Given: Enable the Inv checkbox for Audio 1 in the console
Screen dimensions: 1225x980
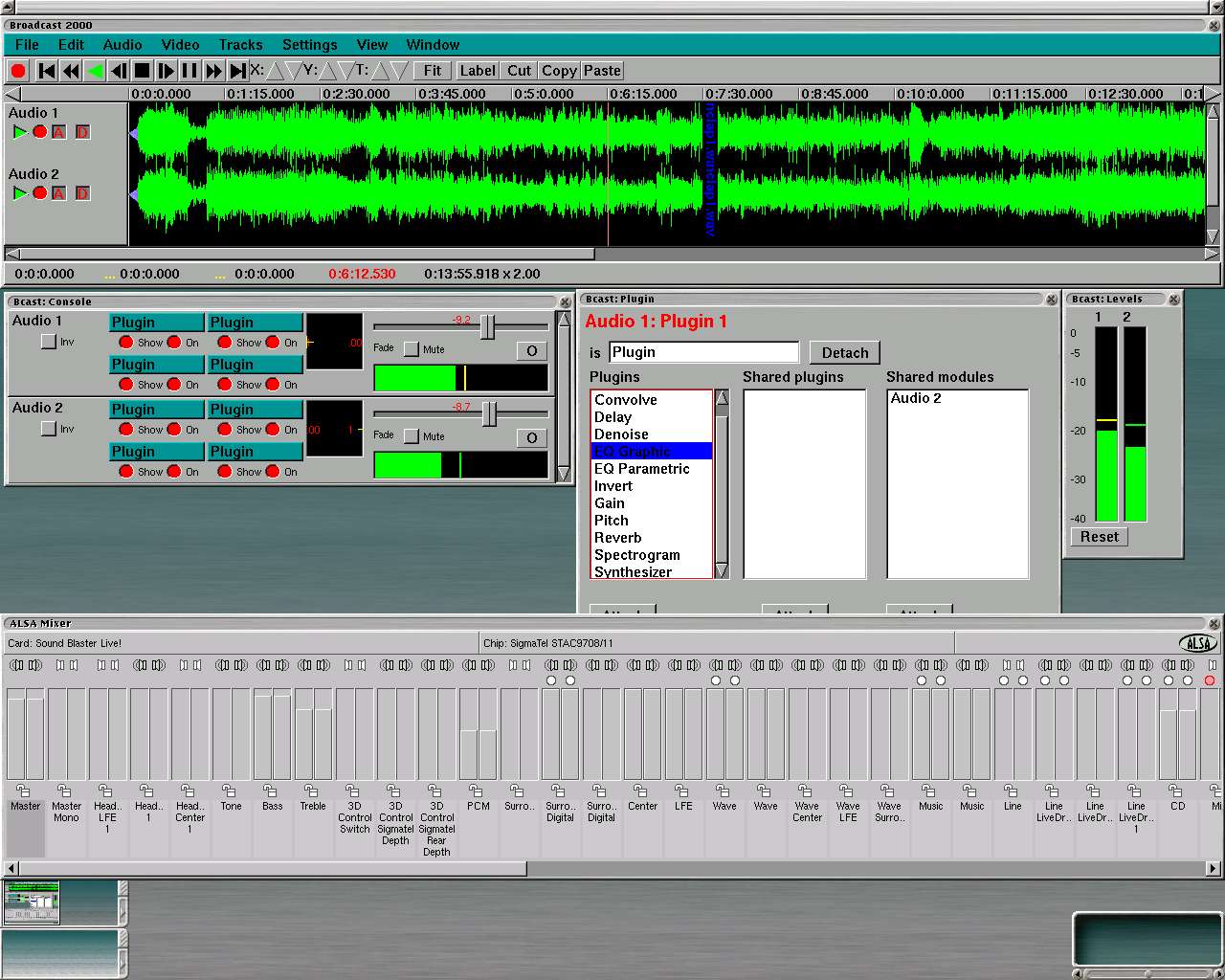Looking at the screenshot, I should (x=49, y=342).
